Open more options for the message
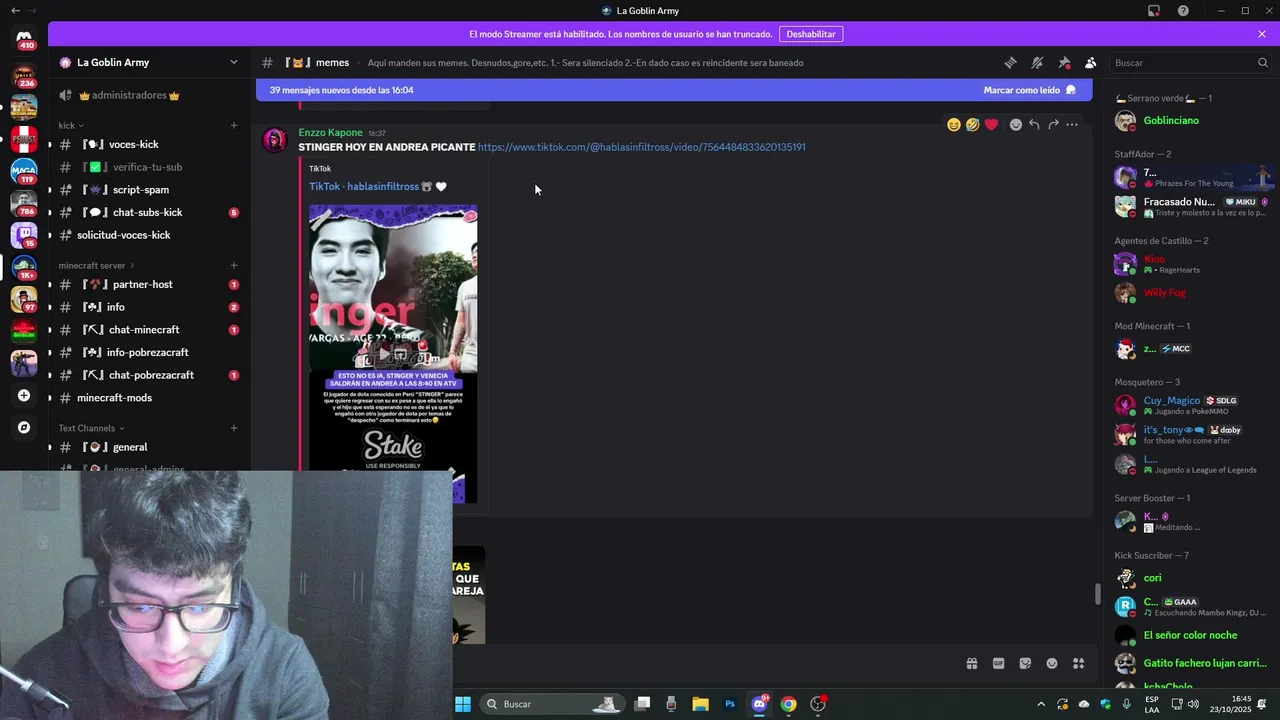Image resolution: width=1280 pixels, height=720 pixels. coord(1072,125)
